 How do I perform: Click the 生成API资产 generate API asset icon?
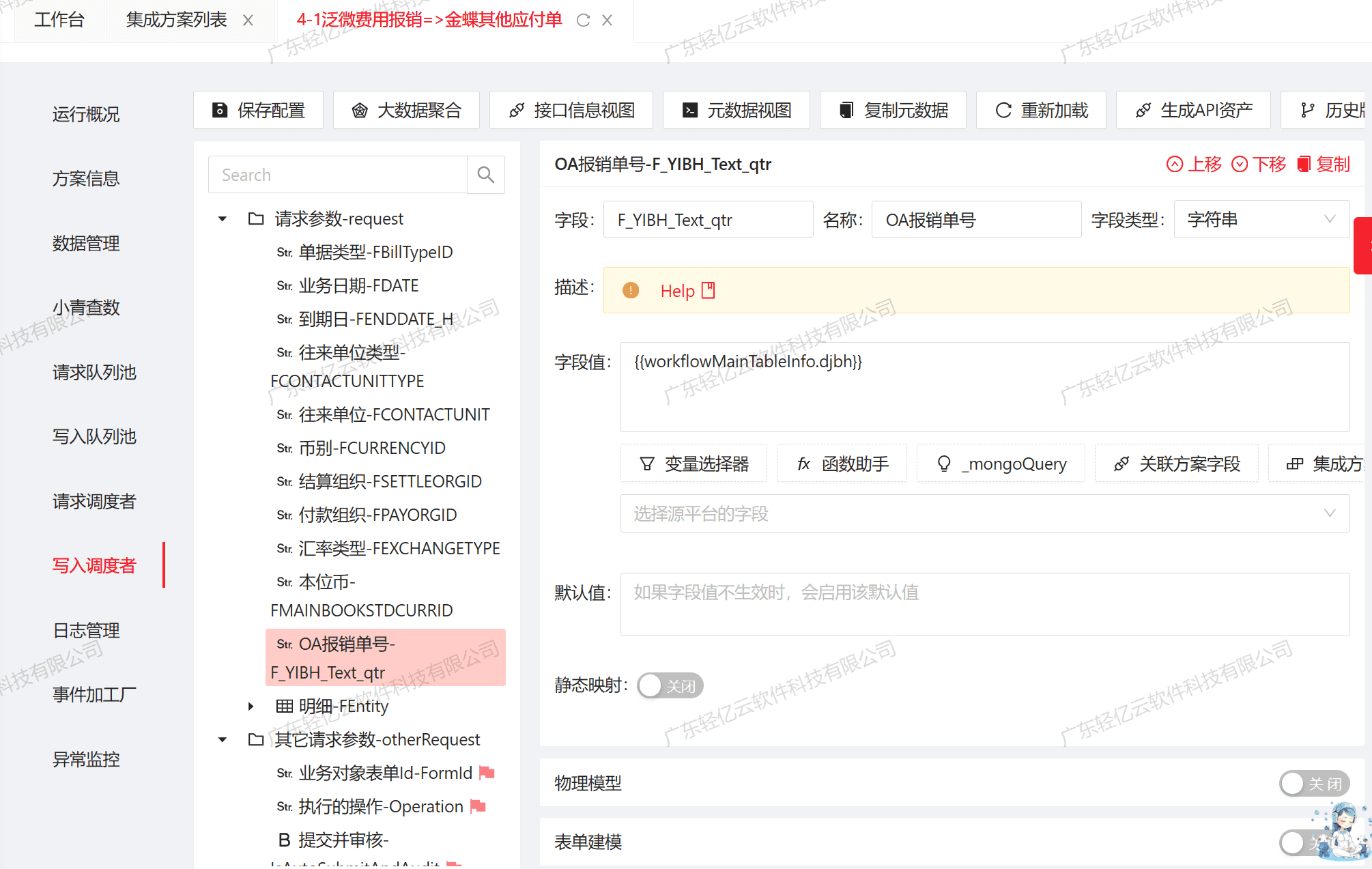1141,111
